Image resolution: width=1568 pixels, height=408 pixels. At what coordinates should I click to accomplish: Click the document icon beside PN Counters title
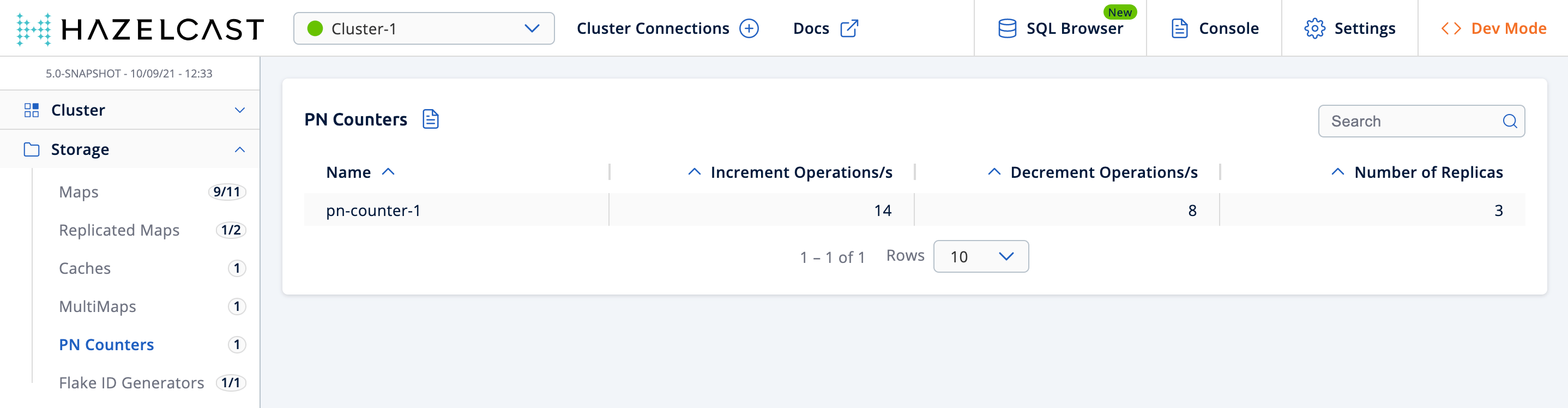pos(430,119)
